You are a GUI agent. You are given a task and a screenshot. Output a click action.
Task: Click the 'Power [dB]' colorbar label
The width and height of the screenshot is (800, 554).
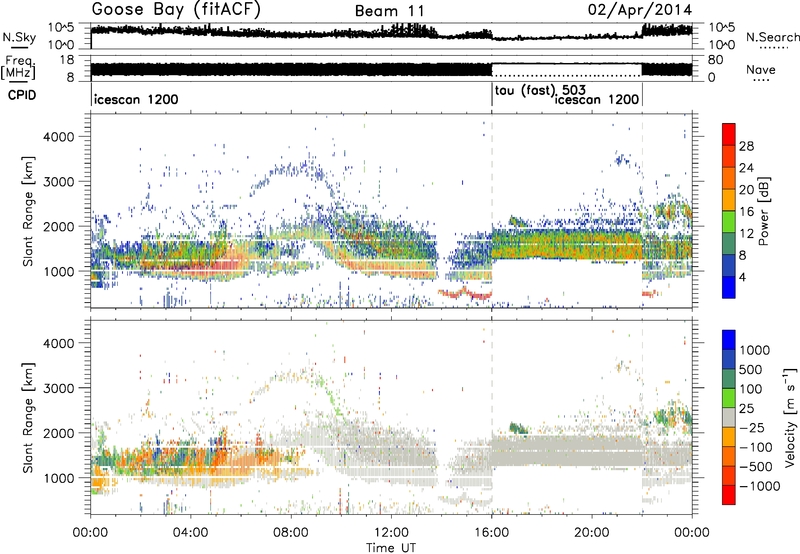763,211
